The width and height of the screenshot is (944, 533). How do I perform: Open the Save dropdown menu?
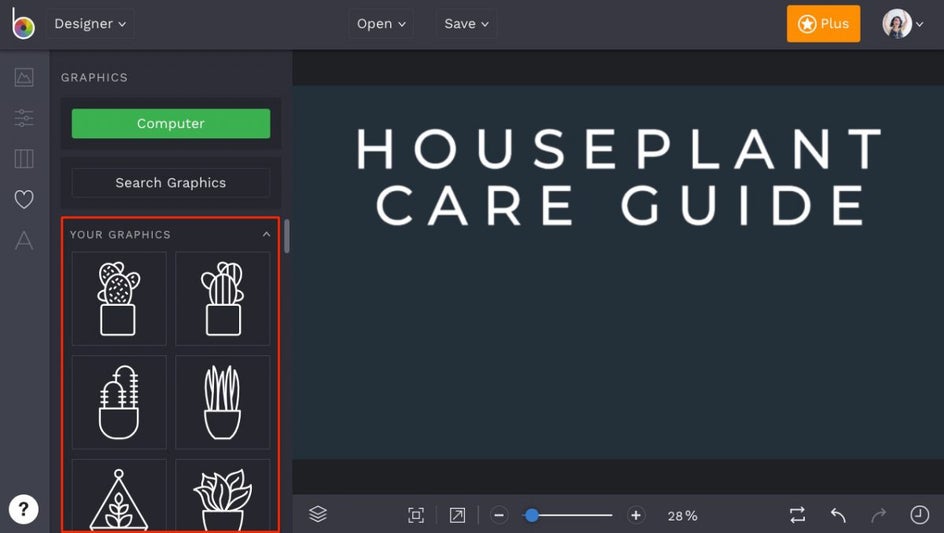467,24
